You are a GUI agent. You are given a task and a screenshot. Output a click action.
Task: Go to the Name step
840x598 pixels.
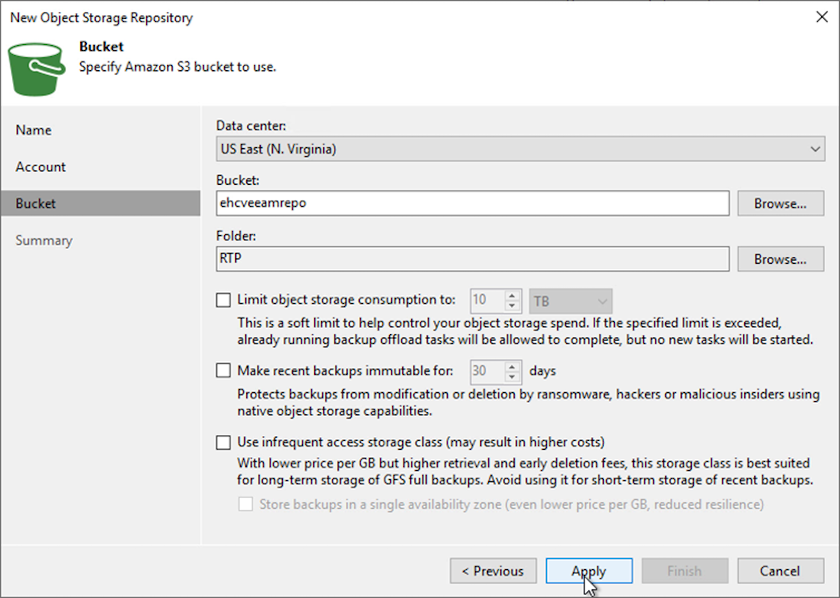coord(34,130)
